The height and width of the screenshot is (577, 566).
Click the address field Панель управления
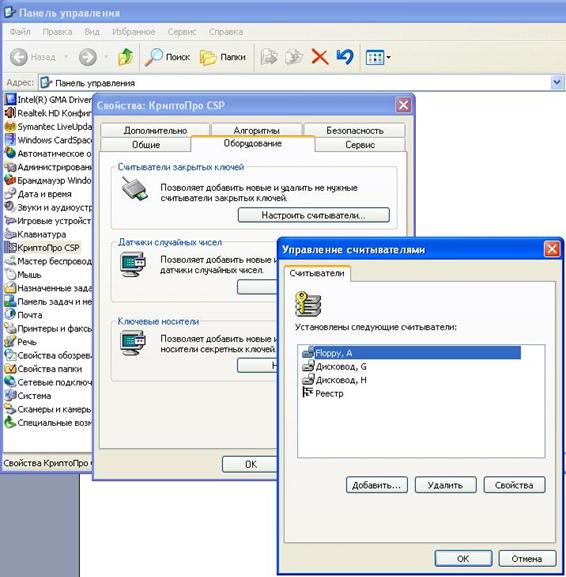pyautogui.click(x=294, y=83)
